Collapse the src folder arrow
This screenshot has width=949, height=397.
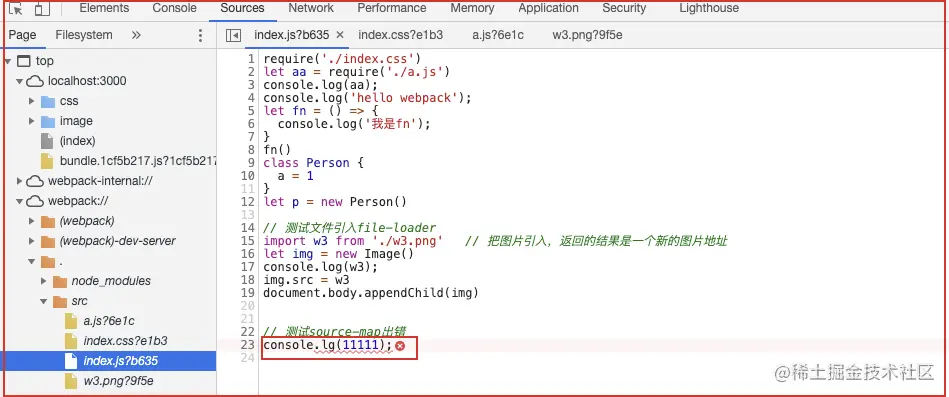pyautogui.click(x=44, y=301)
